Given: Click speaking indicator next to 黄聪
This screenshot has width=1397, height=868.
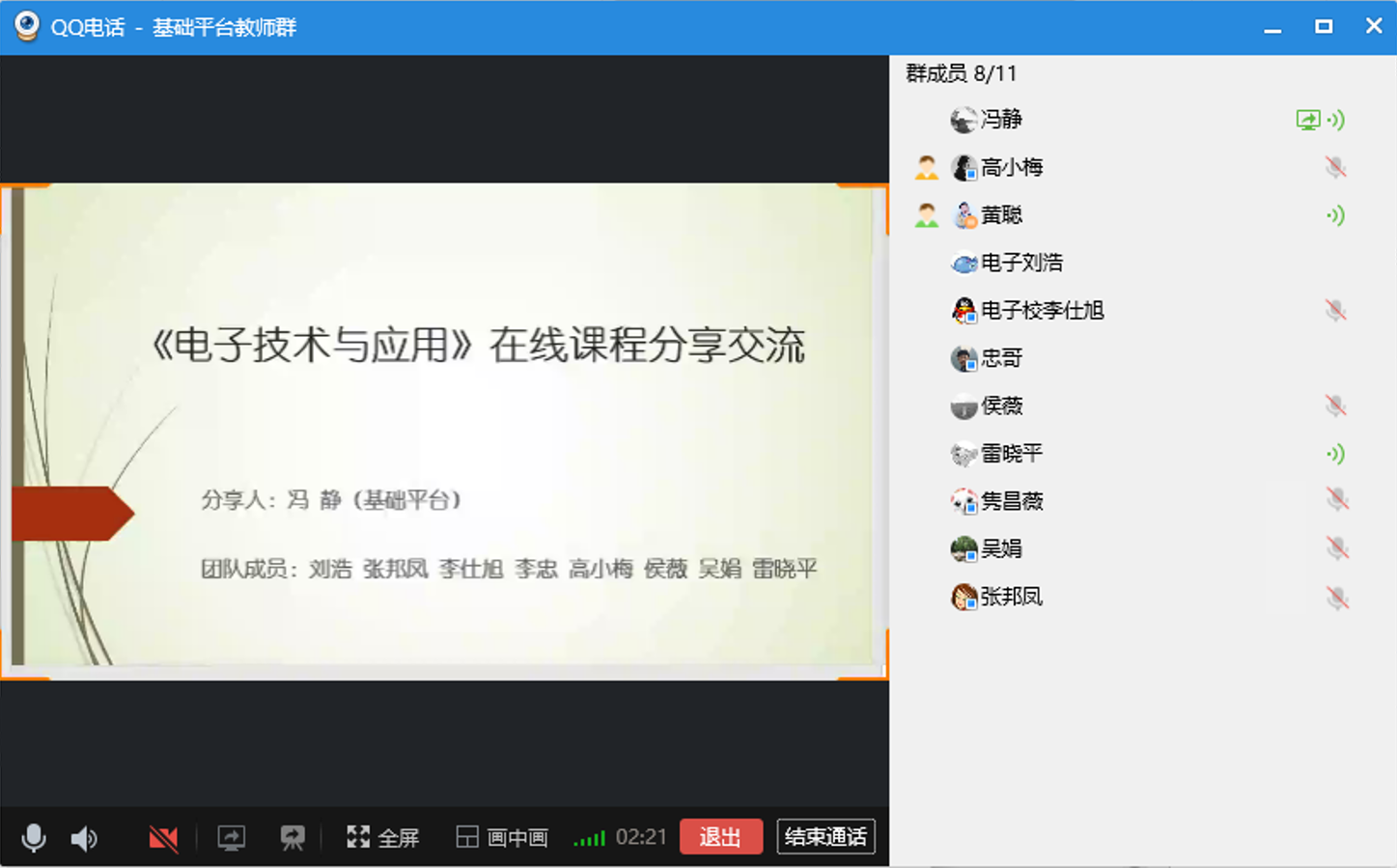Looking at the screenshot, I should coord(1335,215).
